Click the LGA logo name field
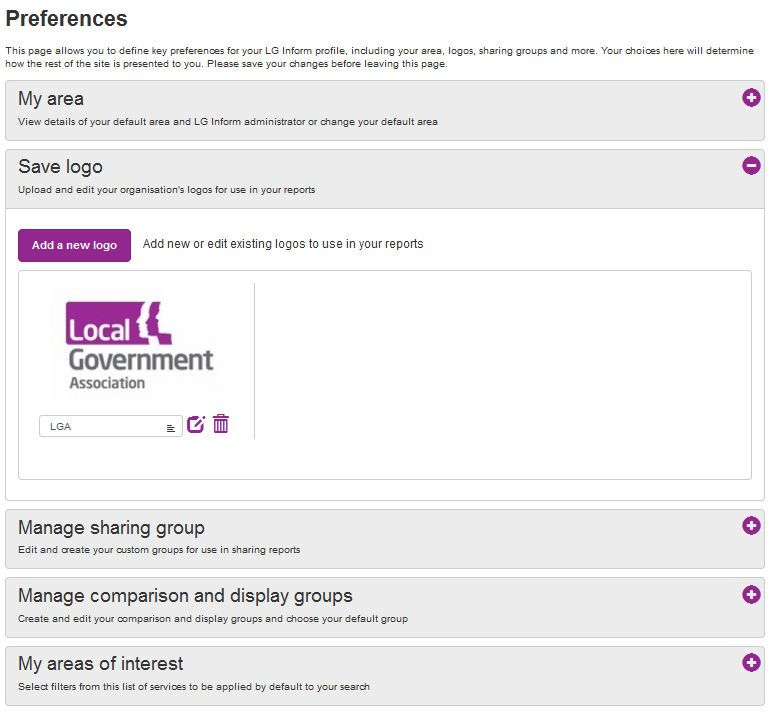The height and width of the screenshot is (714, 772). click(x=111, y=426)
